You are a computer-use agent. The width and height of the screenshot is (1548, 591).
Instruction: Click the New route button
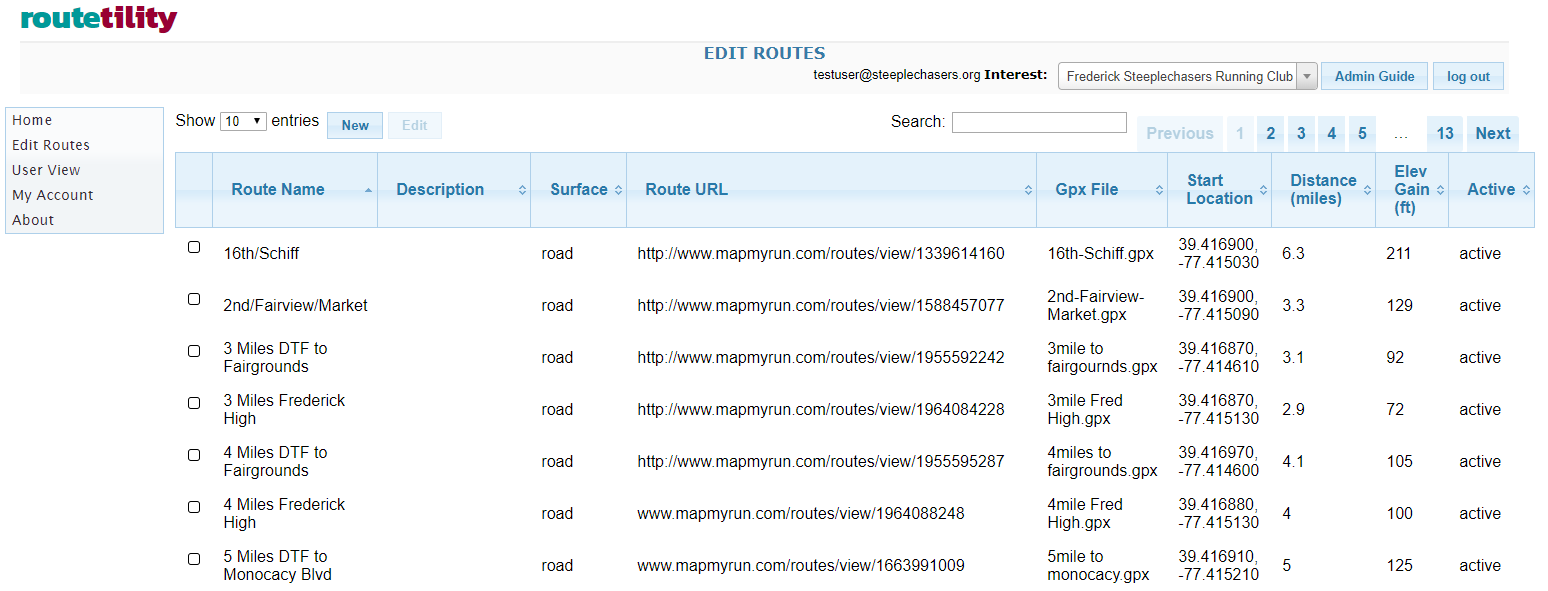pyautogui.click(x=355, y=125)
